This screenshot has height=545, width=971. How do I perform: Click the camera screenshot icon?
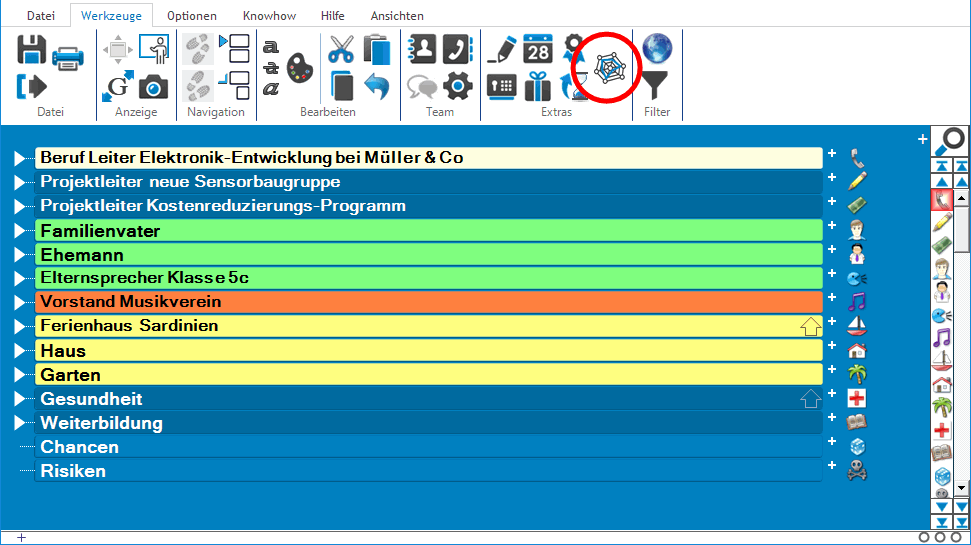click(153, 86)
